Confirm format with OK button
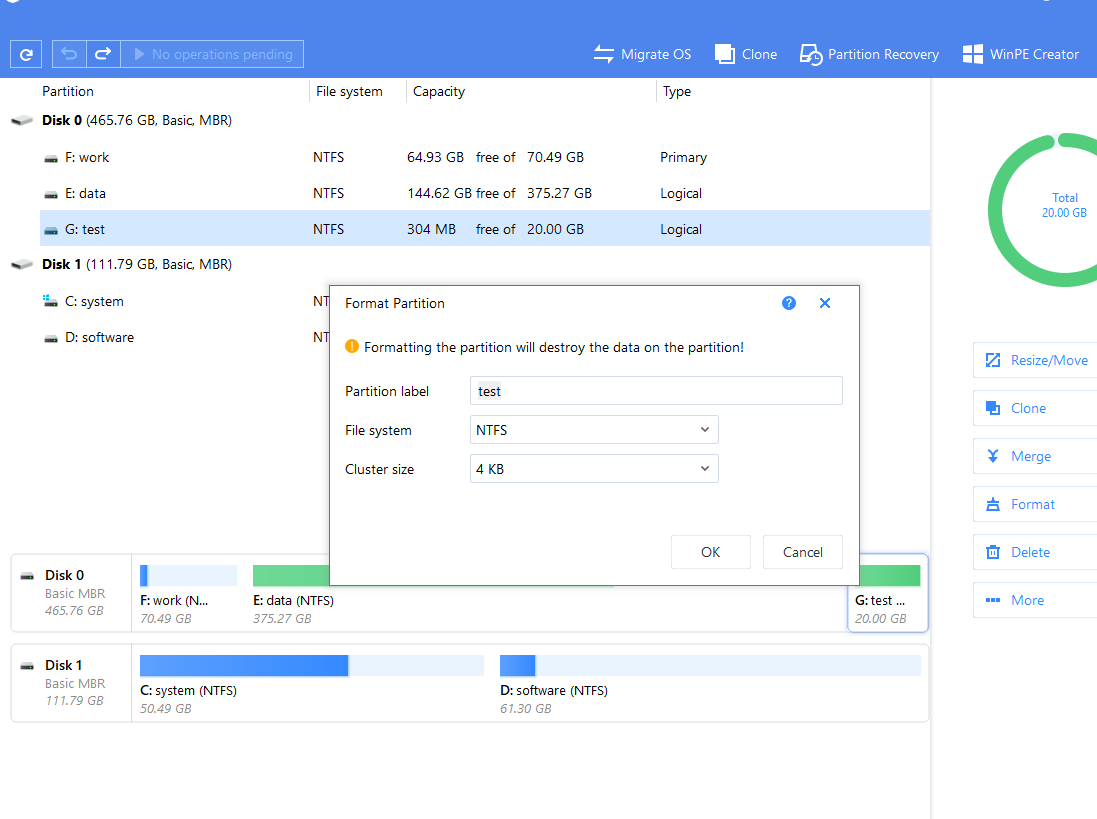The height and width of the screenshot is (819, 1097). click(711, 552)
